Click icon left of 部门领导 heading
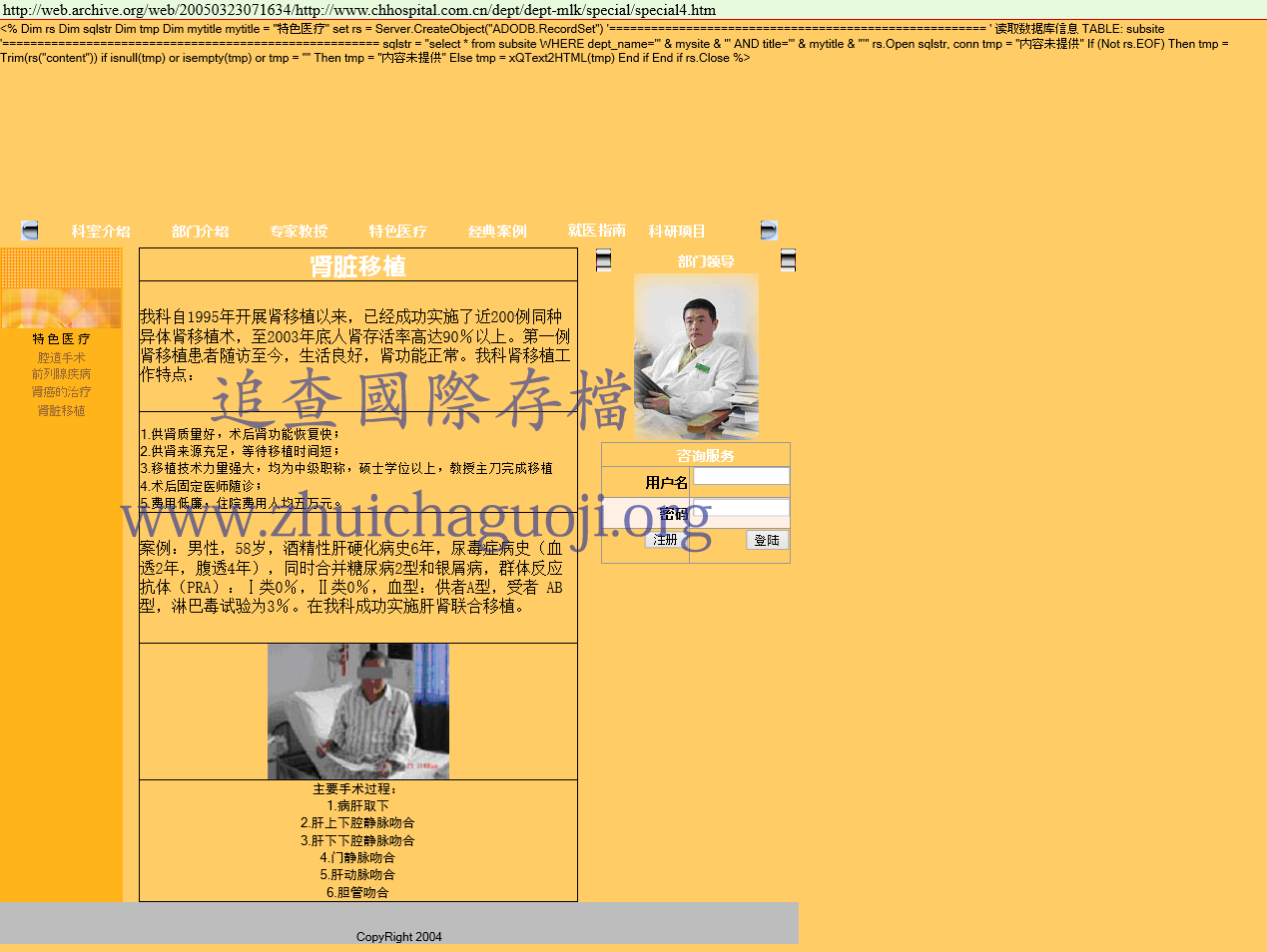Image resolution: width=1267 pixels, height=952 pixels. coord(603,260)
